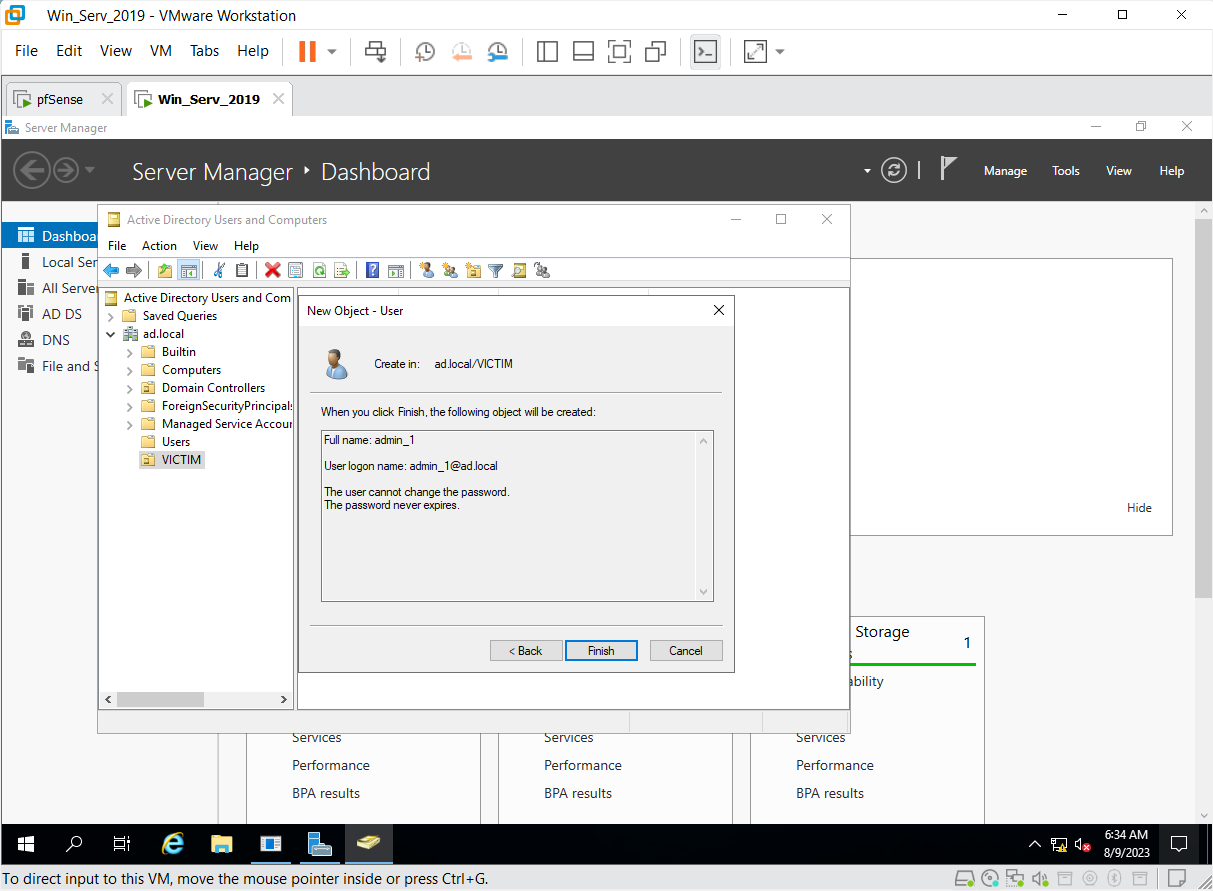Image resolution: width=1213 pixels, height=891 pixels.
Task: Click the VMware sound device status icon
Action: 1041,879
